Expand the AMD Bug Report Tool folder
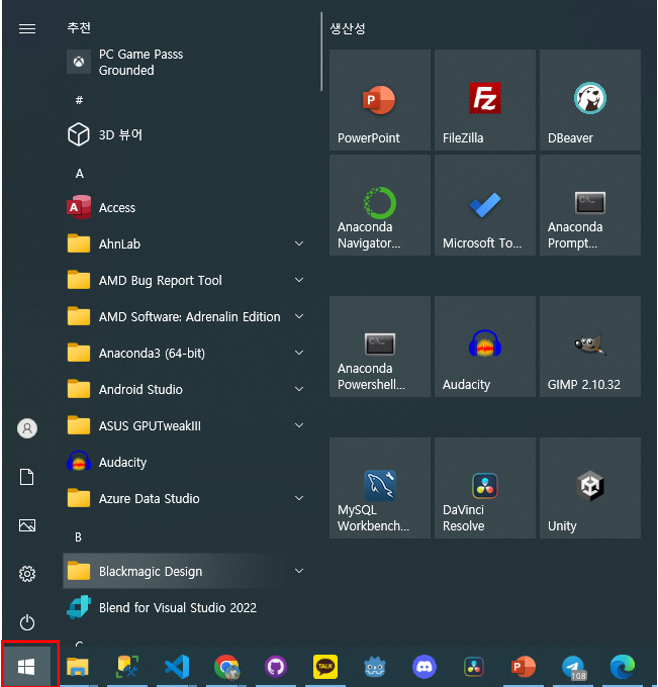The width and height of the screenshot is (658, 687). 186,280
